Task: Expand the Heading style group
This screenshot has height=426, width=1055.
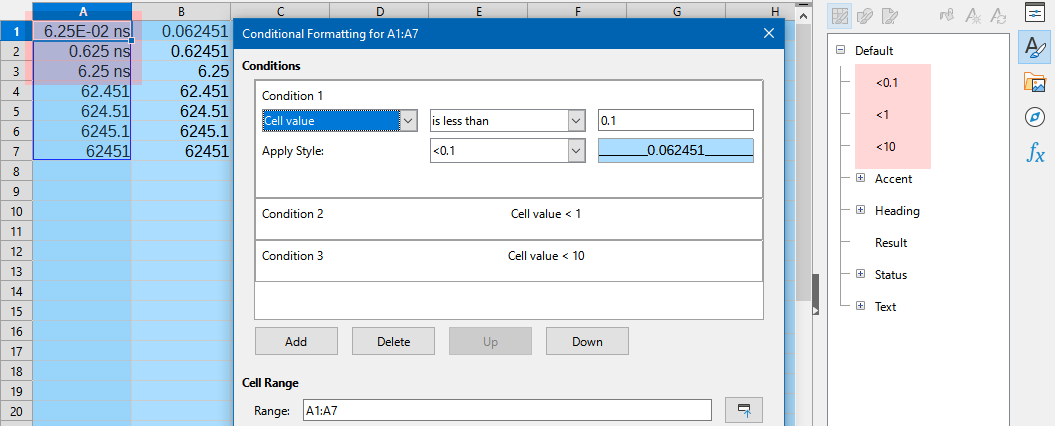Action: (860, 211)
